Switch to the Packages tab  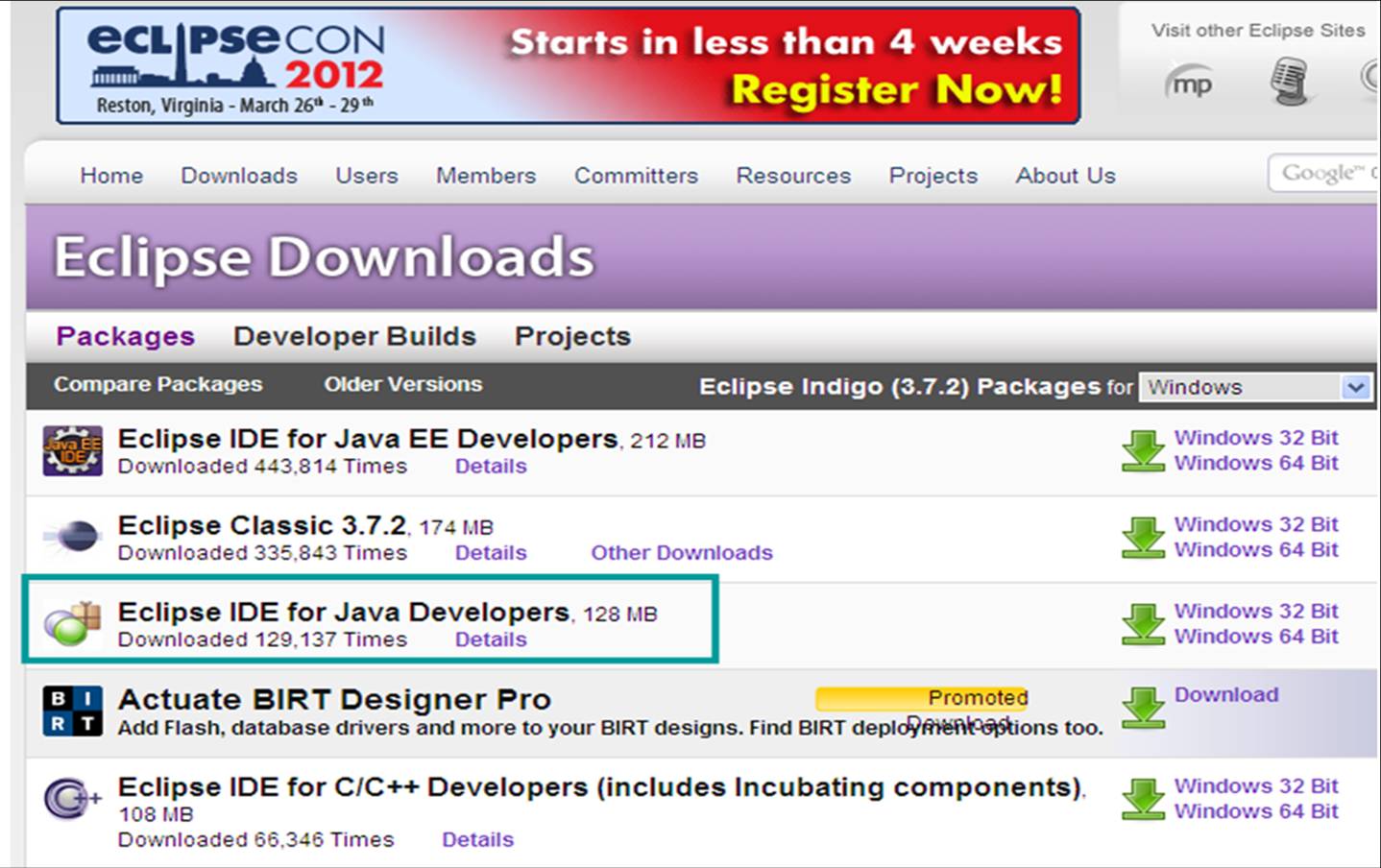[x=125, y=336]
